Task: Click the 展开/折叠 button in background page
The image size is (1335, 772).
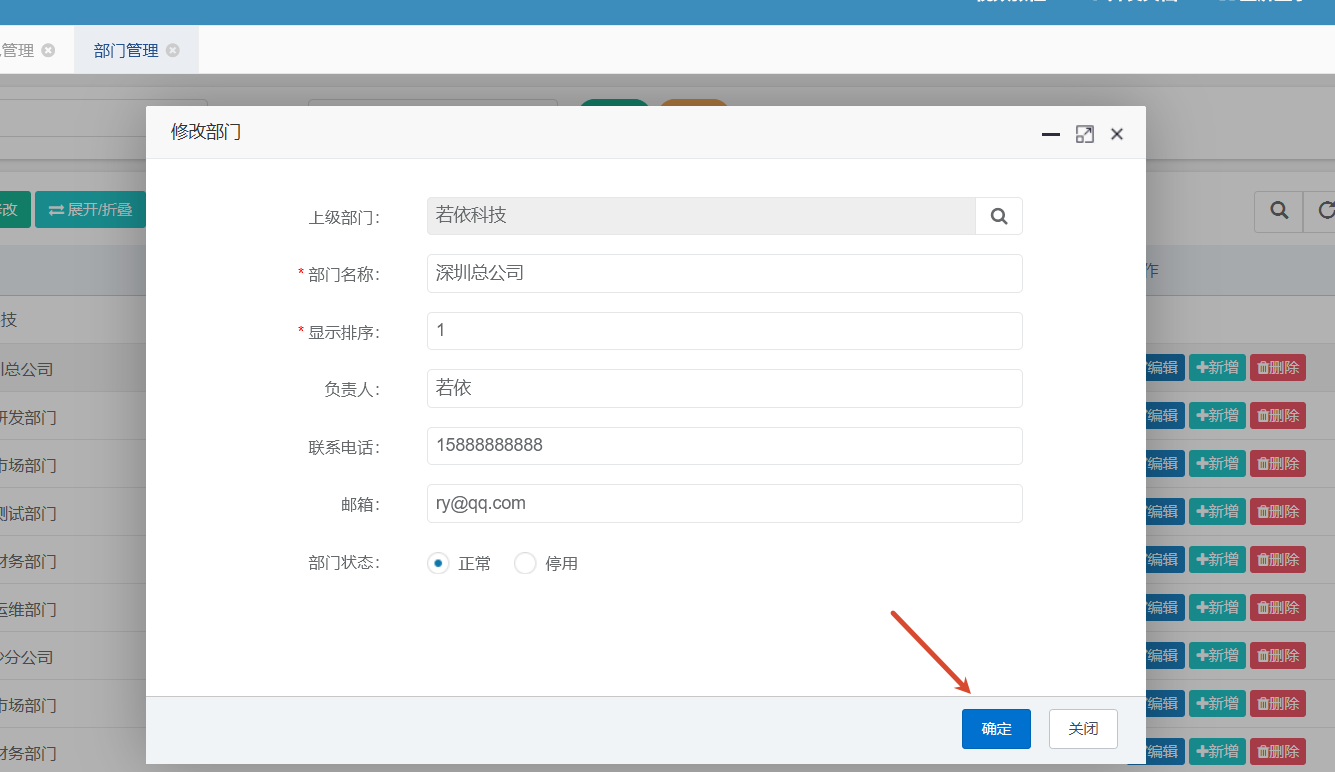Action: pyautogui.click(x=90, y=209)
